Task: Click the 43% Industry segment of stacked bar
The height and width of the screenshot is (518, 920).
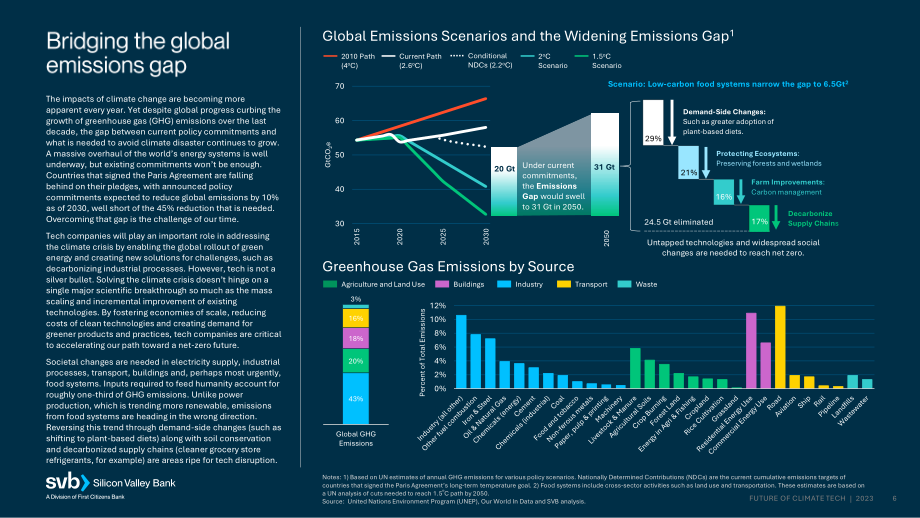Action: pyautogui.click(x=356, y=398)
